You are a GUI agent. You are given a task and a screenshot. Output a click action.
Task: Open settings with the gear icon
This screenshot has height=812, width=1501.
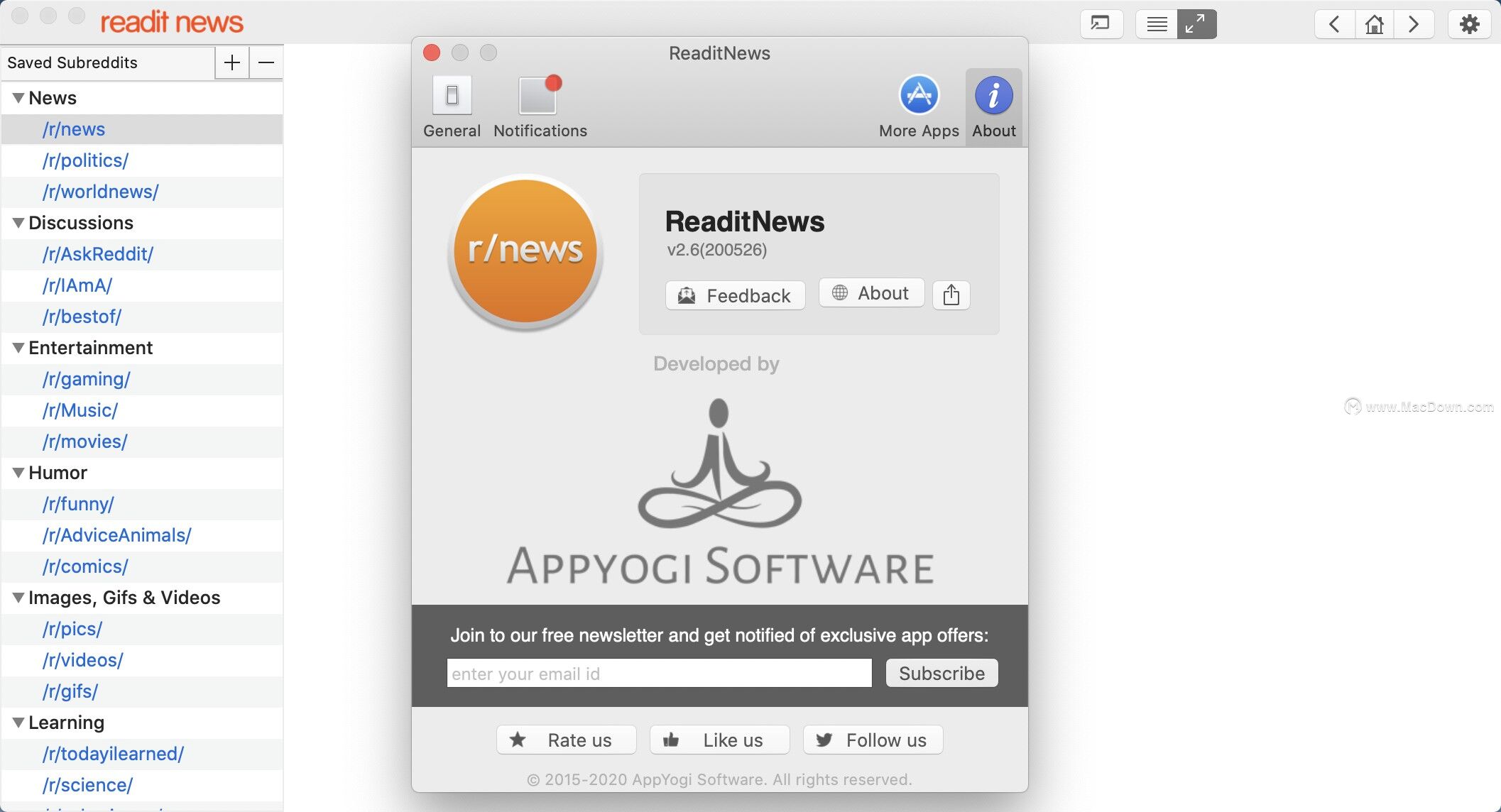(1469, 24)
